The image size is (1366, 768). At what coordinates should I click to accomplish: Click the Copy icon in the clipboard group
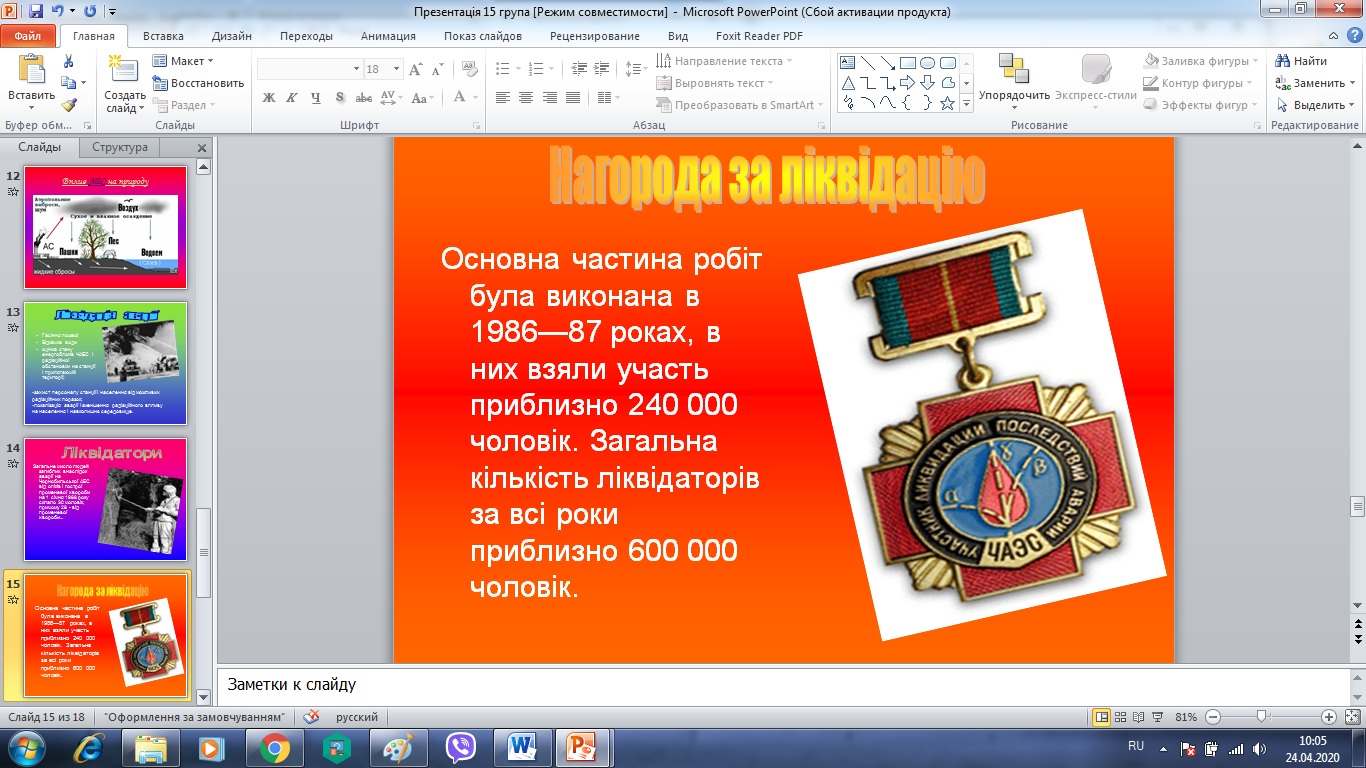coord(68,83)
